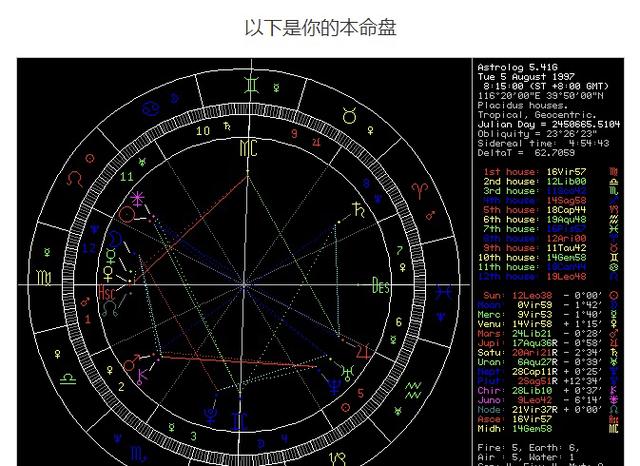
Task: Click the 'Midh: 14Gem58' row
Action: click(548, 429)
